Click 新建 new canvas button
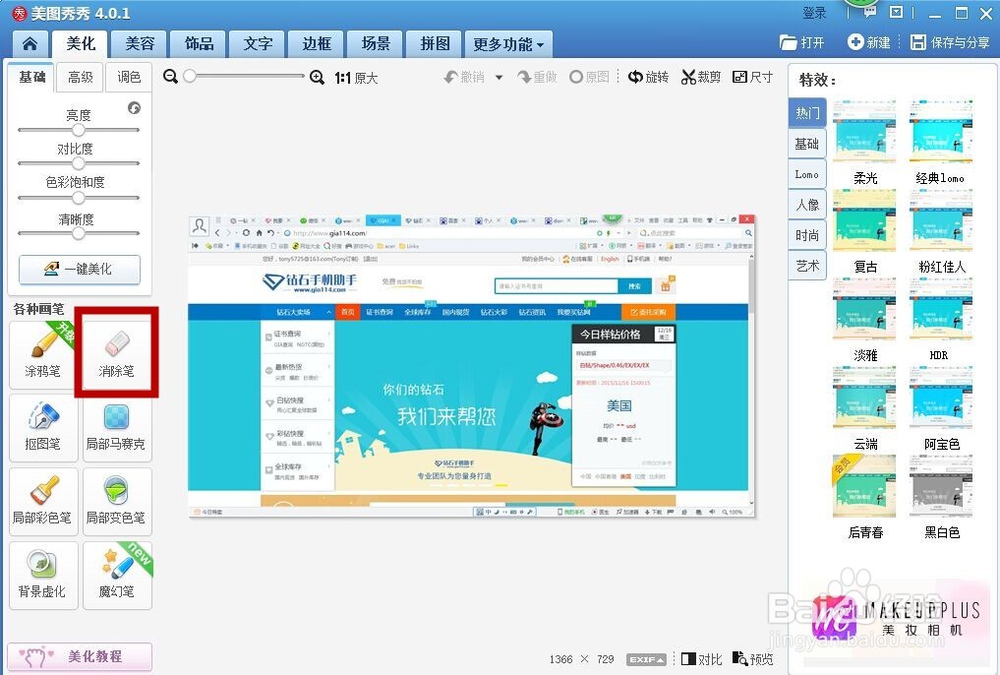Screen dimensions: 1000x675 pyautogui.click(x=869, y=42)
